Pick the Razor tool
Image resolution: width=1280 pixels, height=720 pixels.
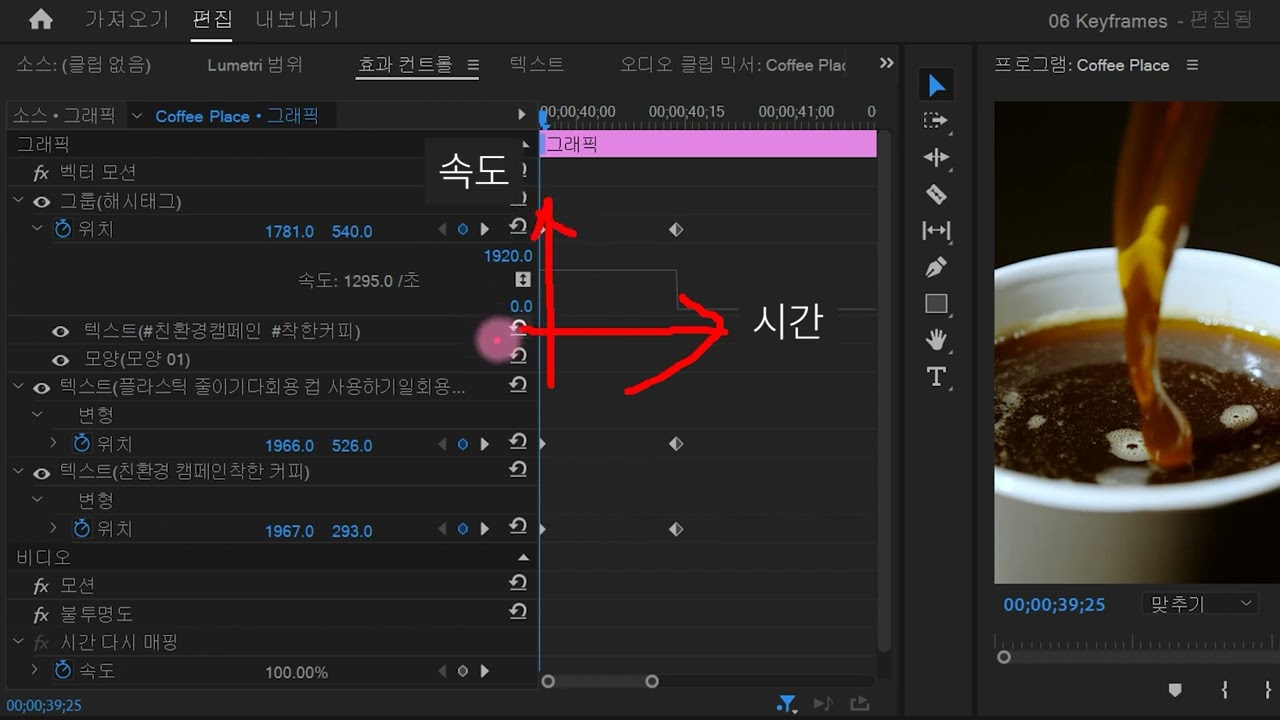point(936,193)
